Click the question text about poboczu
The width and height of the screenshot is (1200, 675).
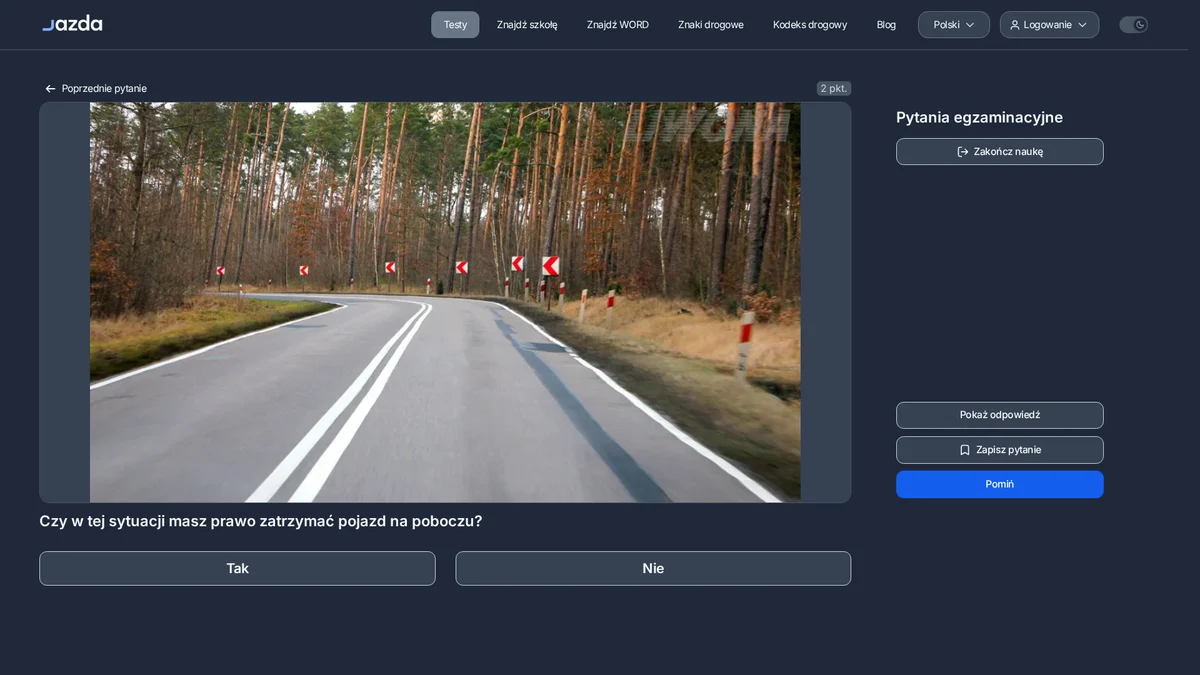point(260,521)
